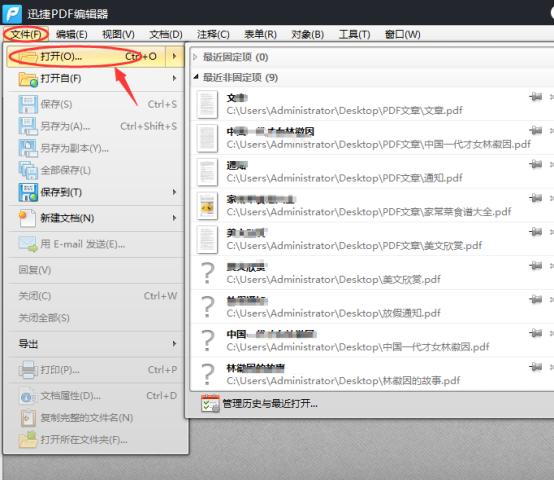This screenshot has width=554, height=481.
Task: Click the 另存为(A) icon
Action: point(28,126)
